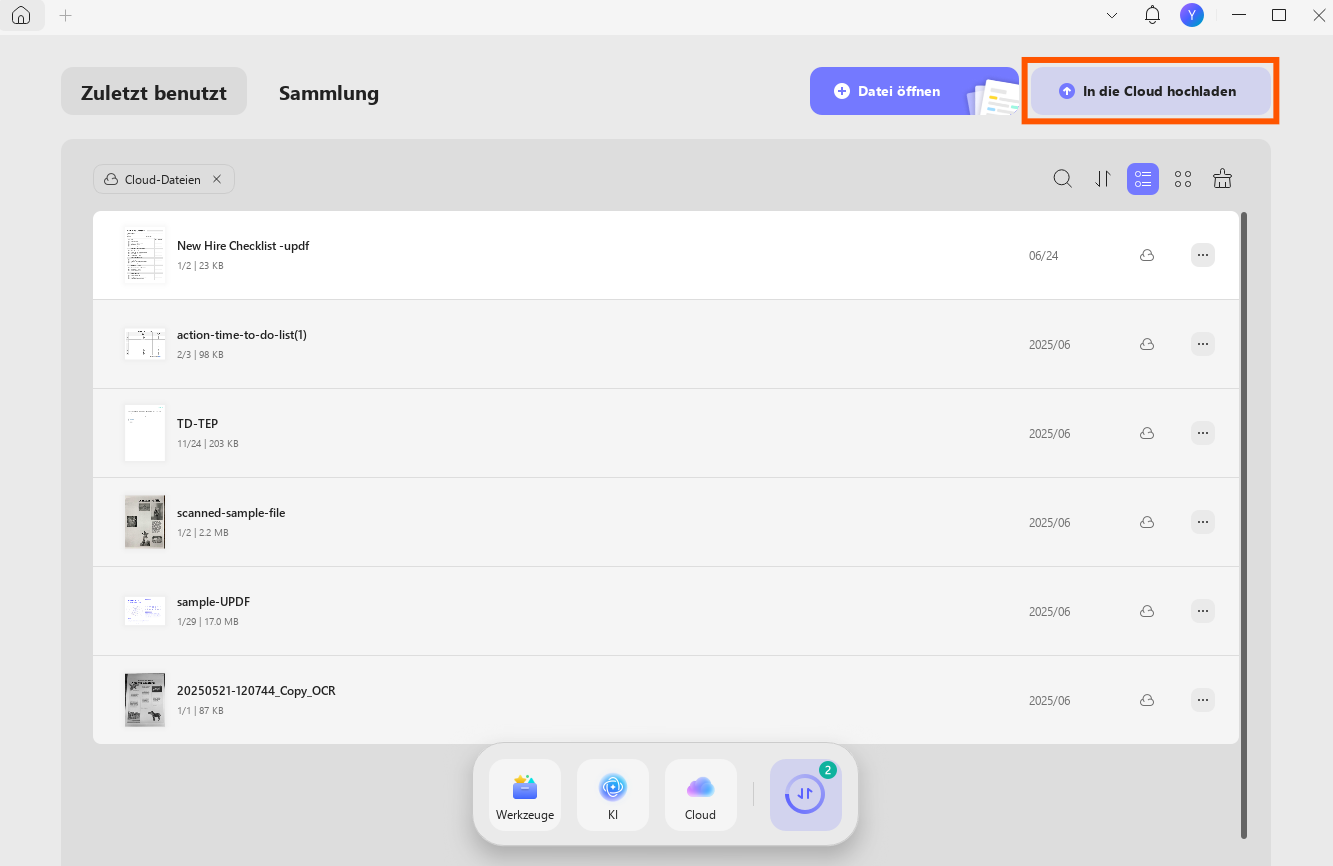Image resolution: width=1333 pixels, height=866 pixels.
Task: Switch to Zuletzt benutzt tab
Action: 154,92
